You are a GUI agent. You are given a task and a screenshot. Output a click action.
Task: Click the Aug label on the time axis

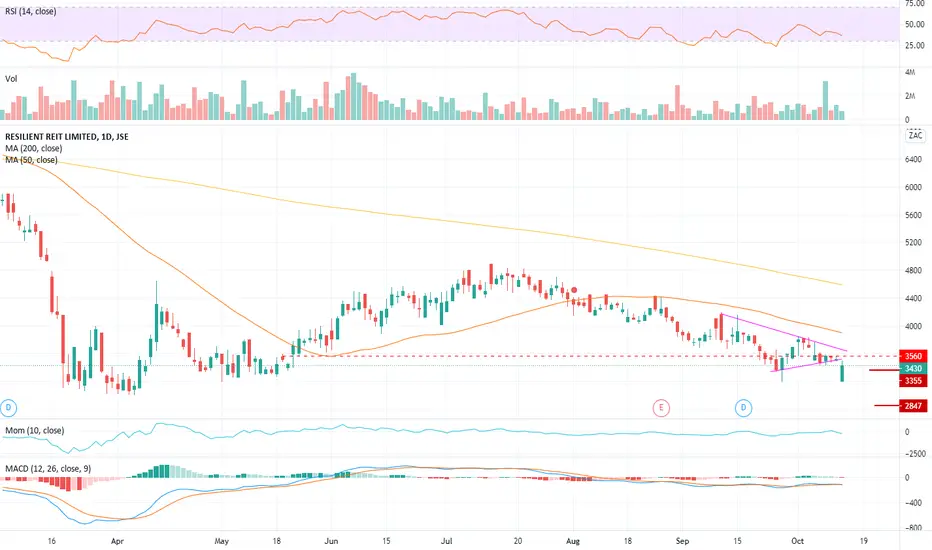[573, 541]
